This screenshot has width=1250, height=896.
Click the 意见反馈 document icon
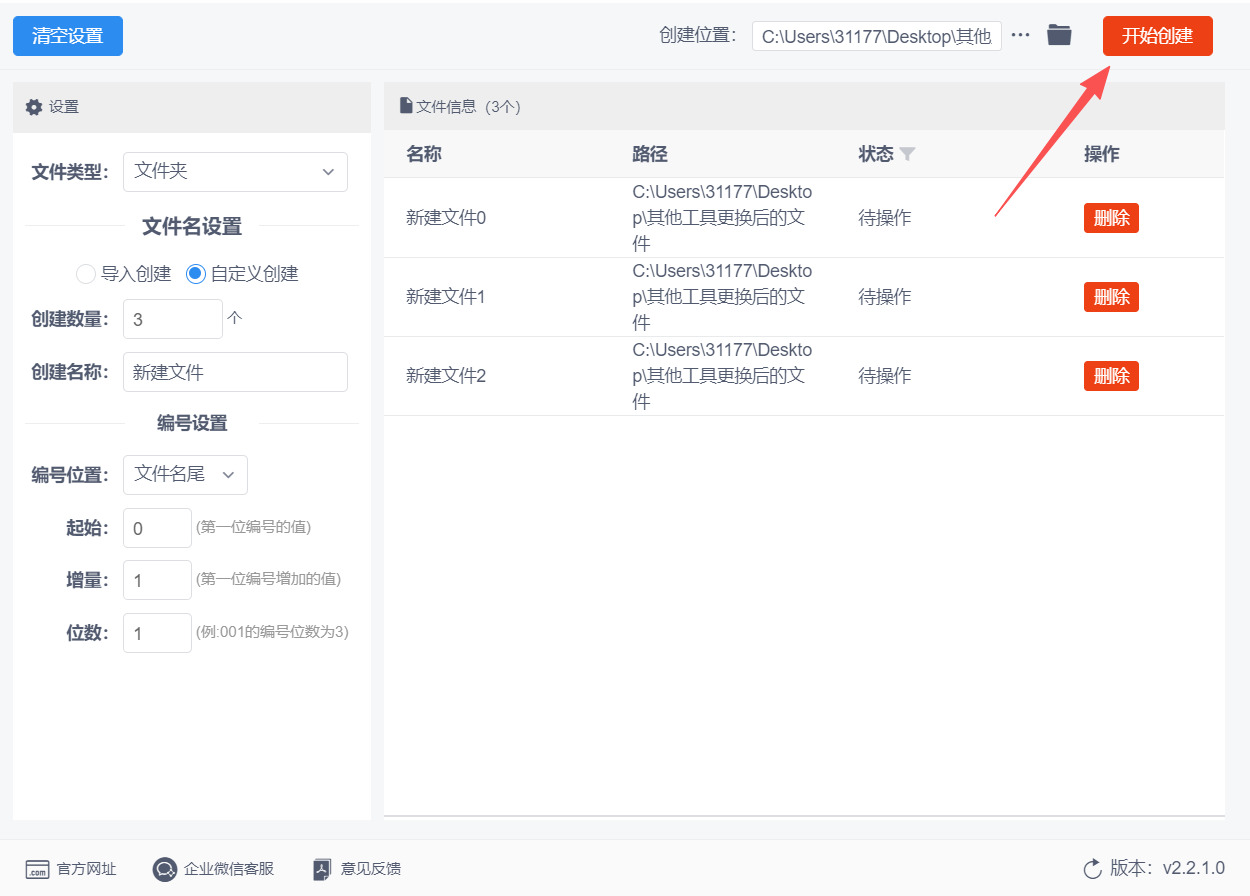(322, 869)
